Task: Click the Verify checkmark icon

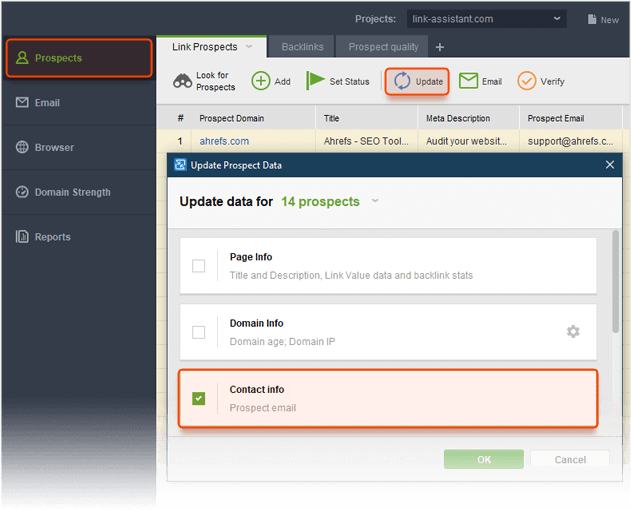Action: (526, 81)
